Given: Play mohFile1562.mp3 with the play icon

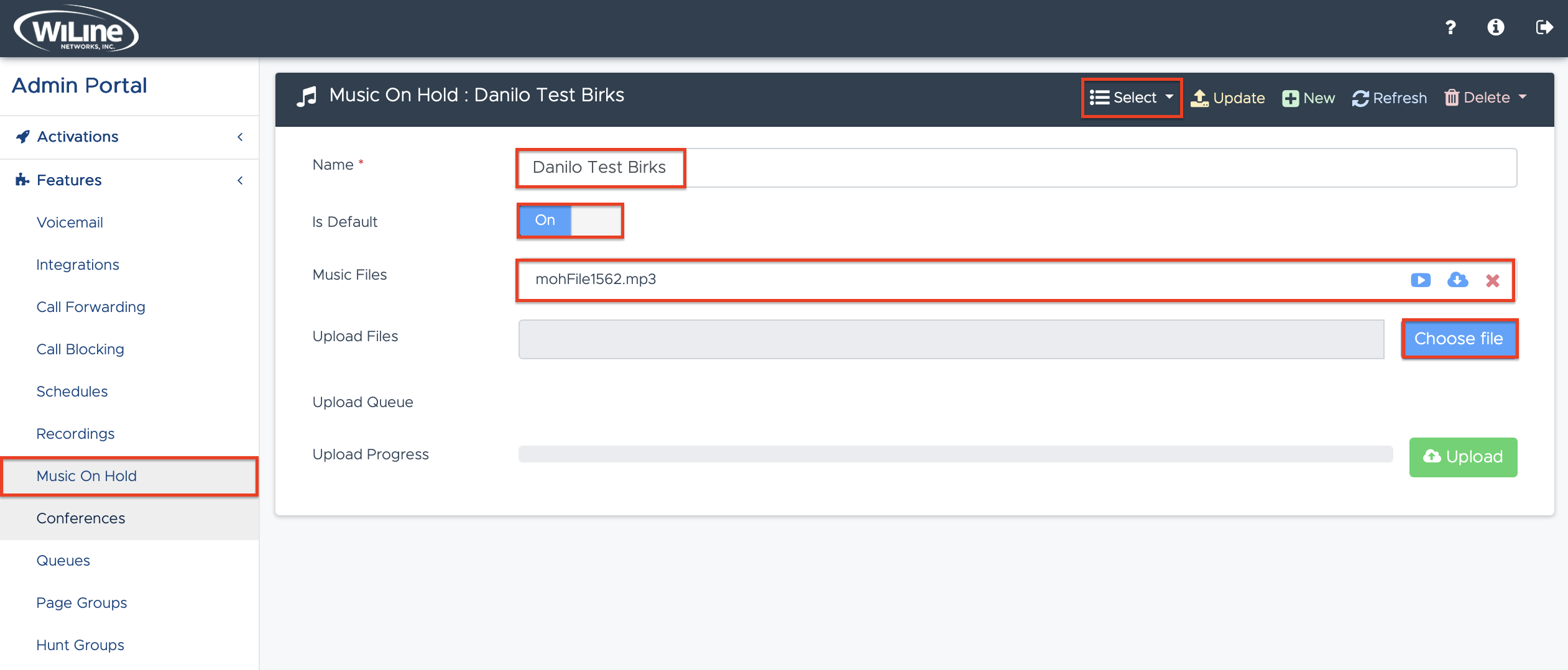Looking at the screenshot, I should (1420, 280).
